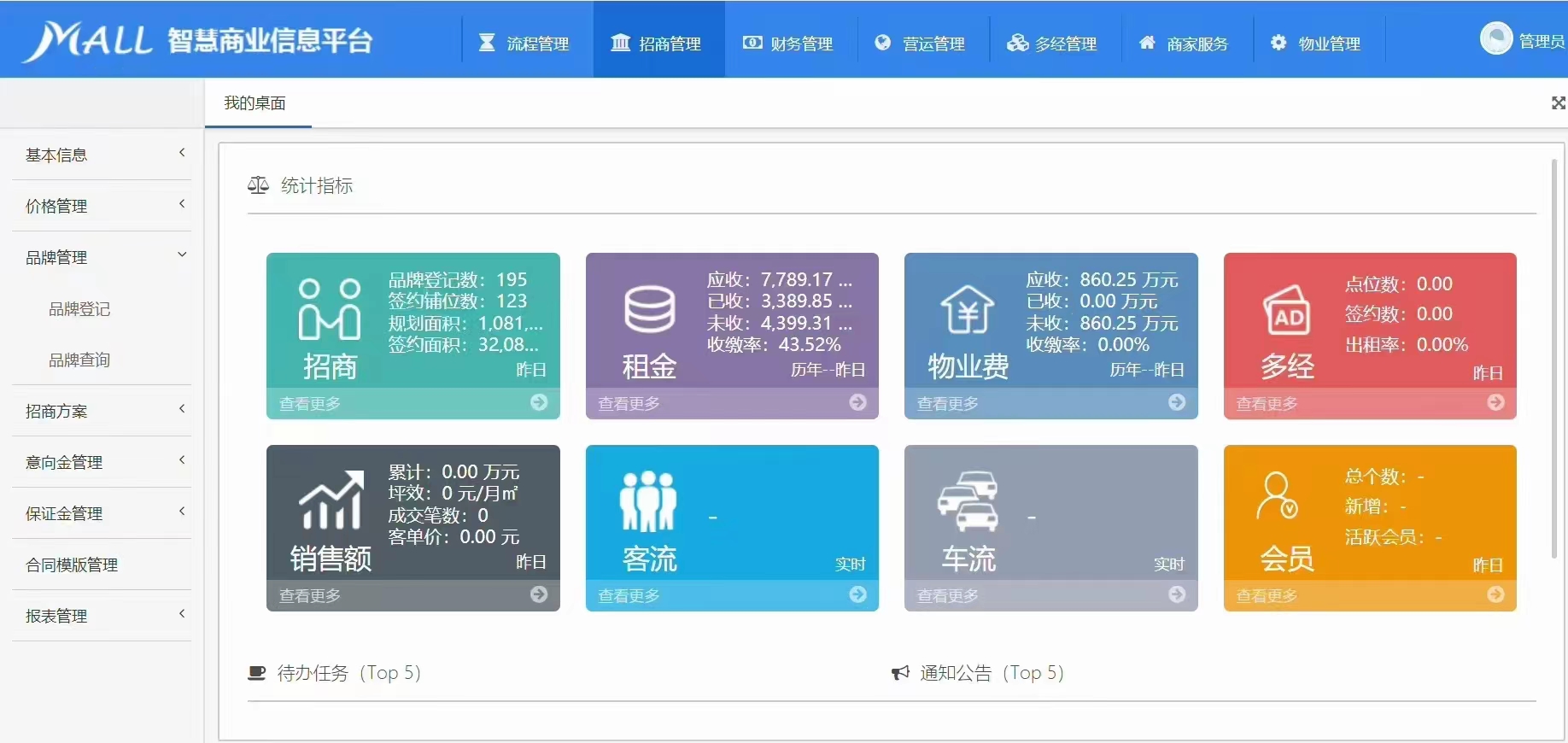Expand the 基本信息 sidebar section
Screen dimensions: 1568x743
pos(102,155)
